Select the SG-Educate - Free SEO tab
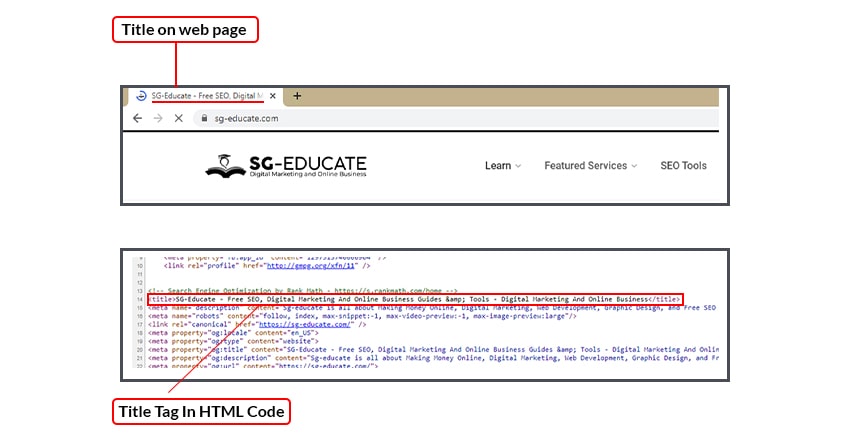 point(207,96)
